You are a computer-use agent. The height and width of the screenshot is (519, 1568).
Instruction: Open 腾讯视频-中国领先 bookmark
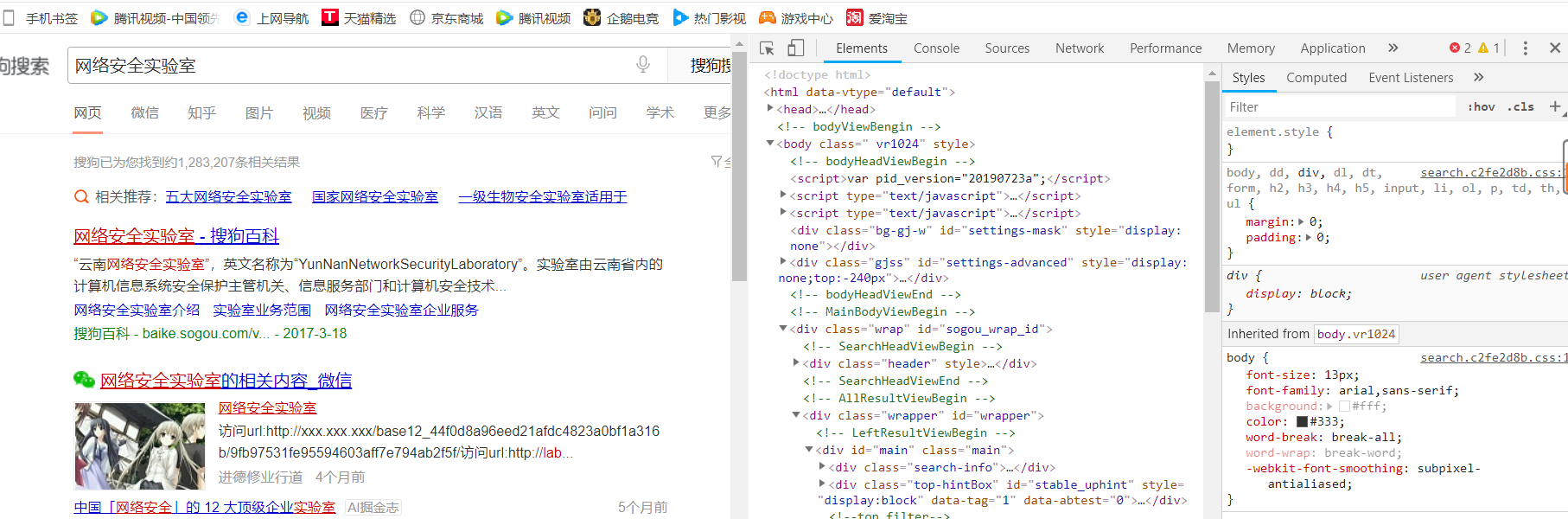pyautogui.click(x=156, y=18)
